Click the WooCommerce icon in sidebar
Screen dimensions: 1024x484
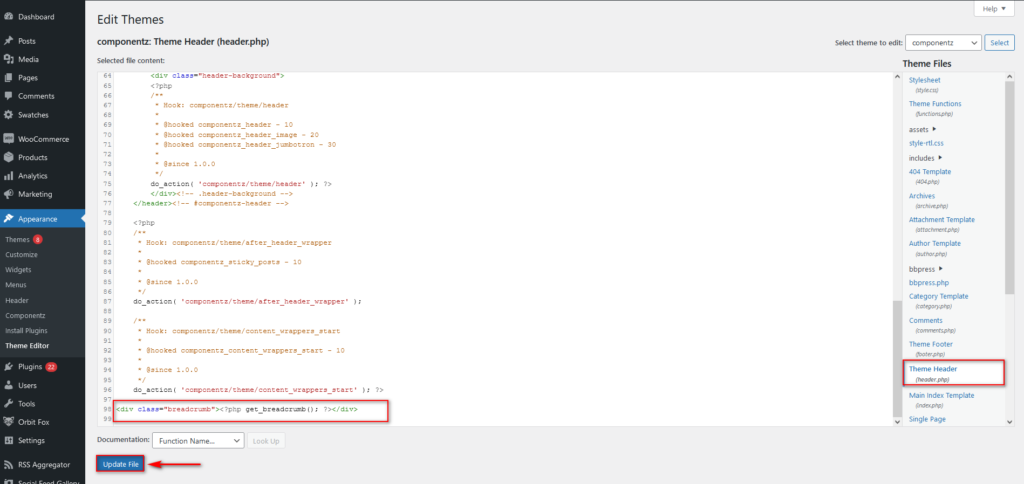coord(8,138)
